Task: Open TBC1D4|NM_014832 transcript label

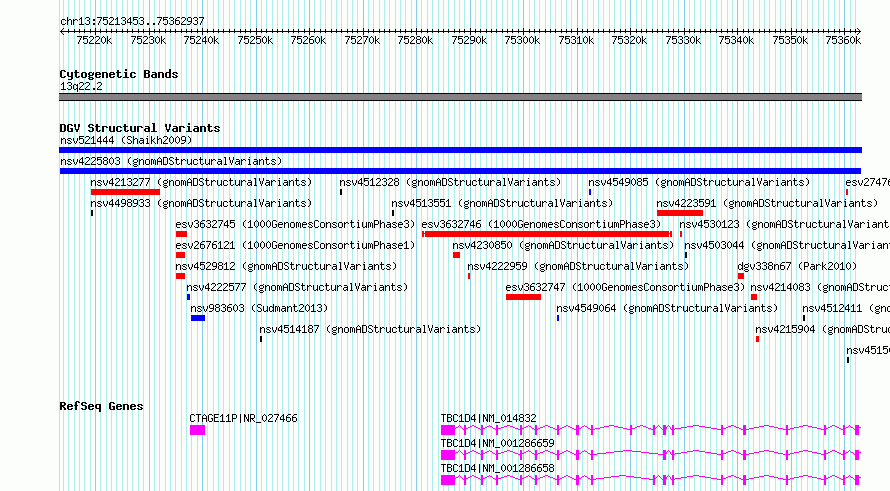Action: pos(489,418)
